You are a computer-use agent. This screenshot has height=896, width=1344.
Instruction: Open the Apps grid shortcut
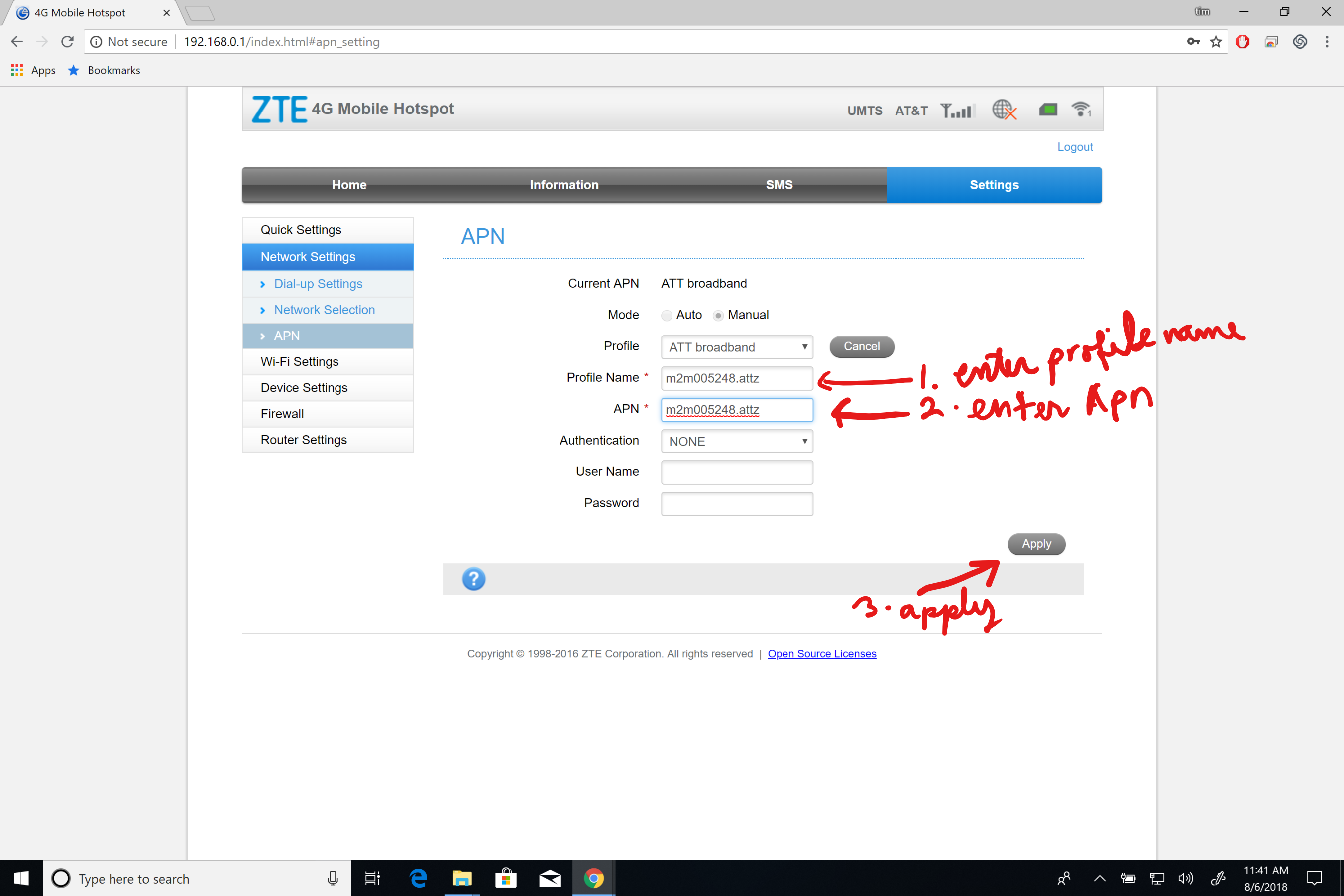click(x=17, y=70)
